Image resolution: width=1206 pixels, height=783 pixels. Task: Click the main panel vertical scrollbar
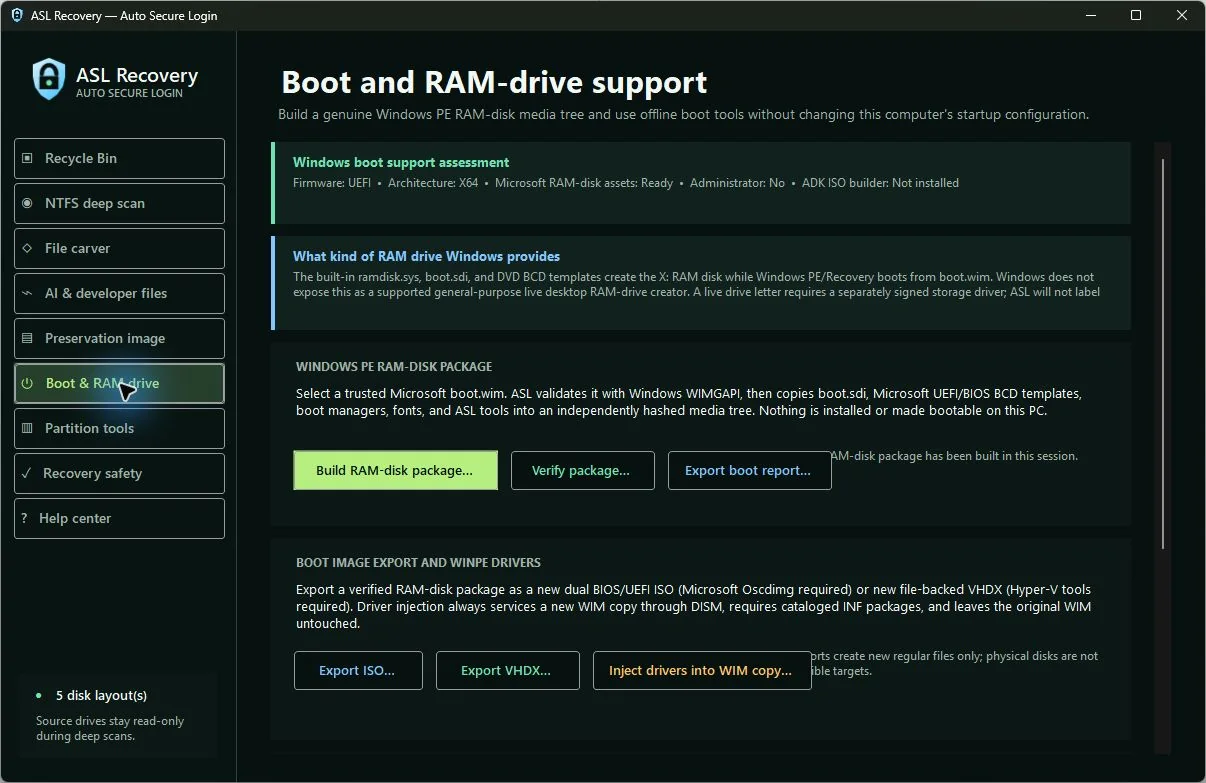click(x=1163, y=352)
